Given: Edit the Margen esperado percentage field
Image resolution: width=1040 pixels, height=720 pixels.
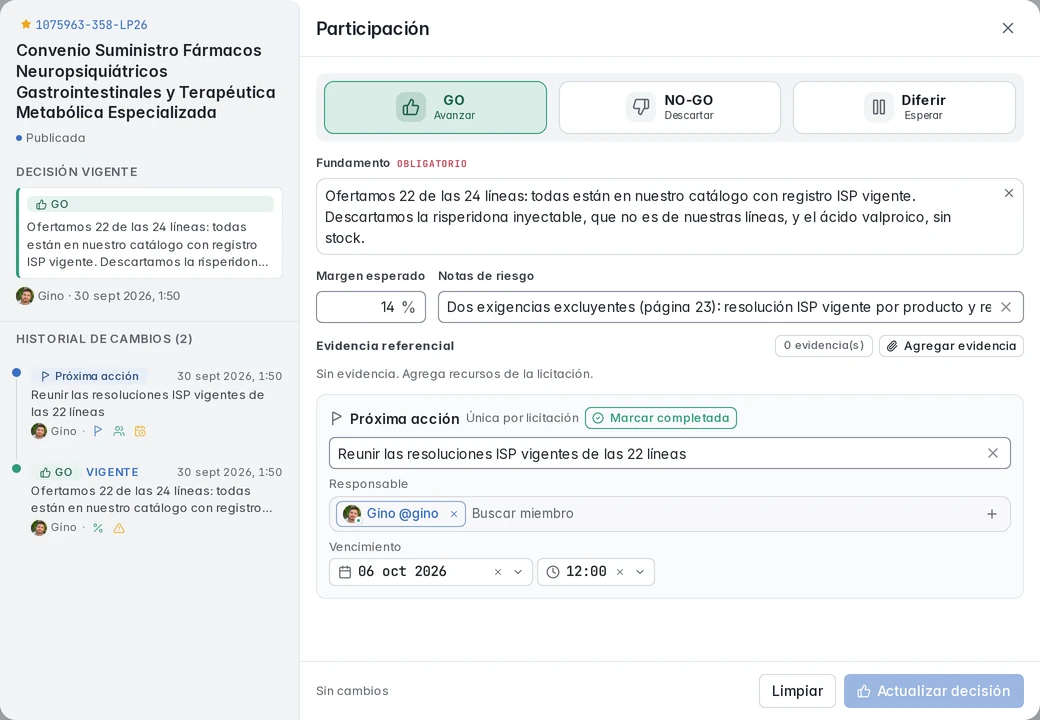Looking at the screenshot, I should click(x=371, y=307).
